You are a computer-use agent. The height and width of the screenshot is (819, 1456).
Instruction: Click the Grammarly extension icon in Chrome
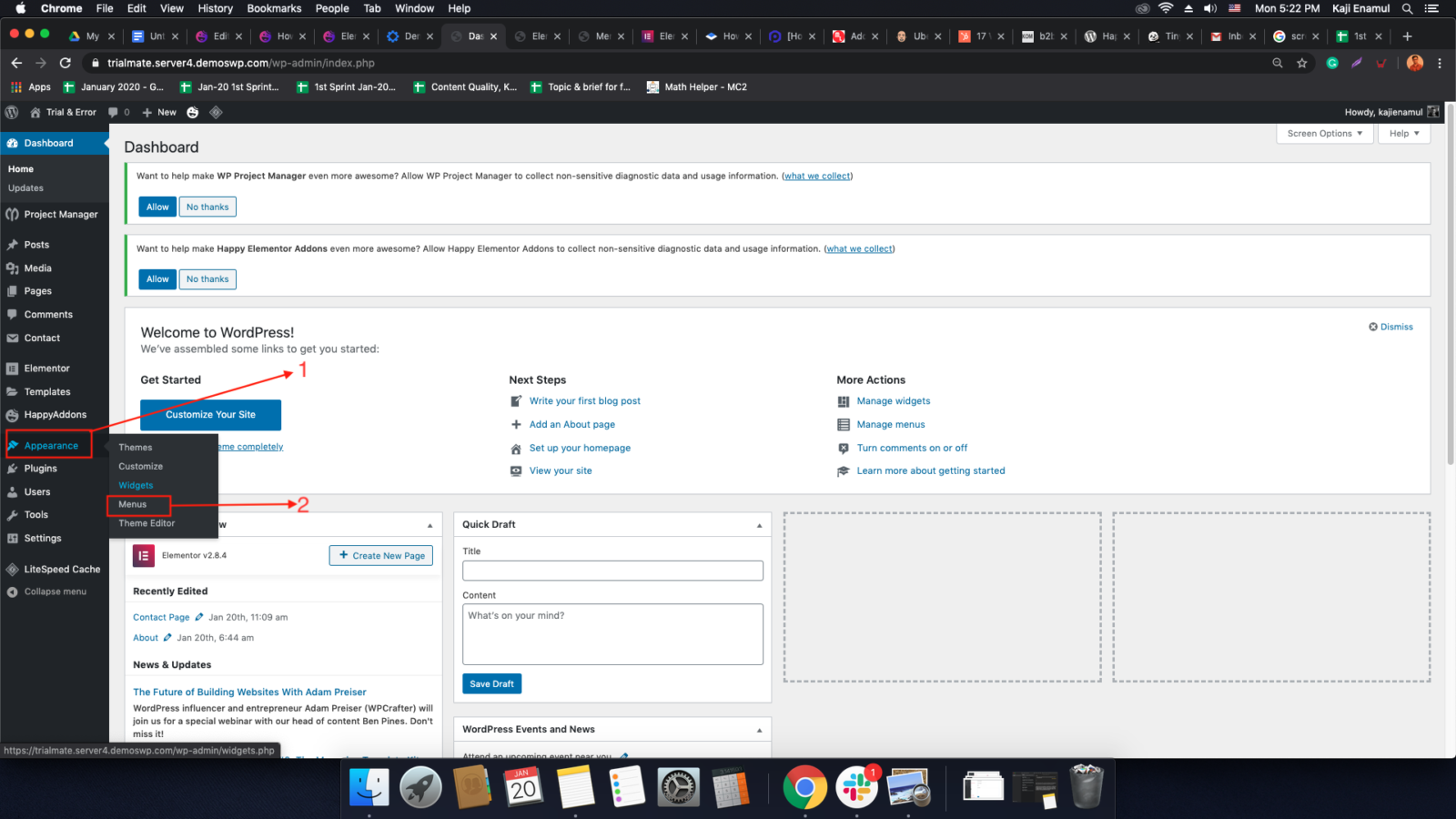pyautogui.click(x=1332, y=63)
